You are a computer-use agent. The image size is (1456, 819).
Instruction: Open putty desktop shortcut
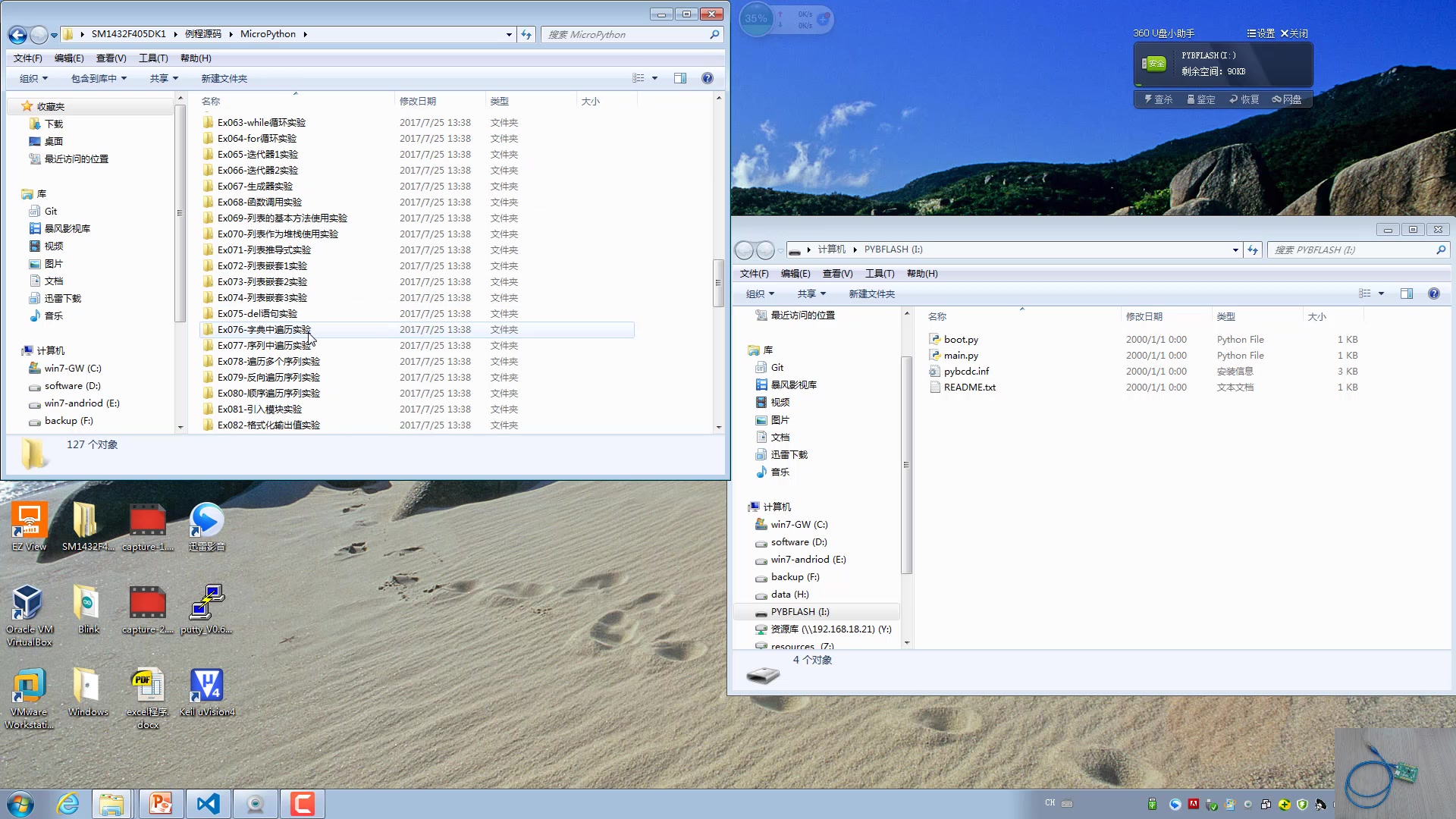point(207,604)
